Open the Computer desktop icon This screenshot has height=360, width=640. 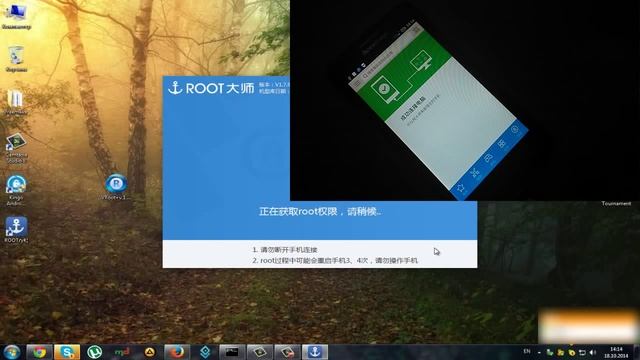point(16,16)
